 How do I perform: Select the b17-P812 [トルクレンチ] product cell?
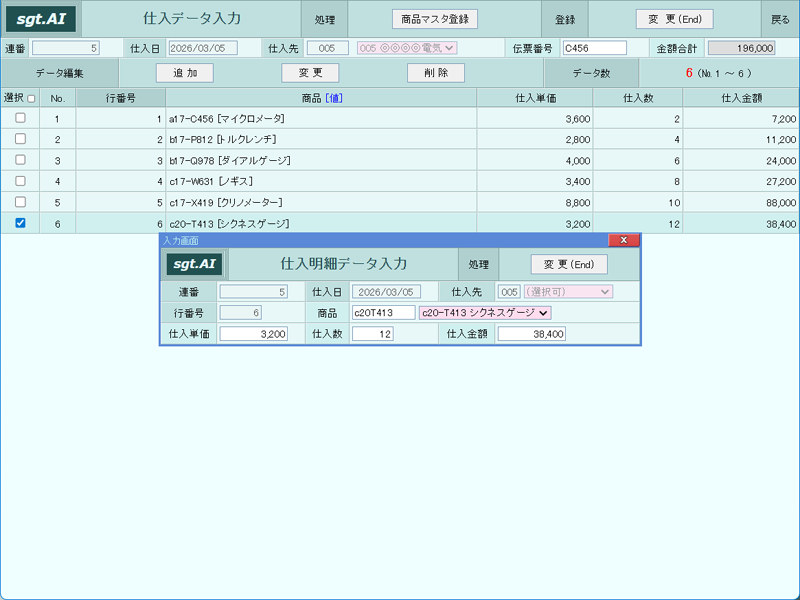pos(321,140)
